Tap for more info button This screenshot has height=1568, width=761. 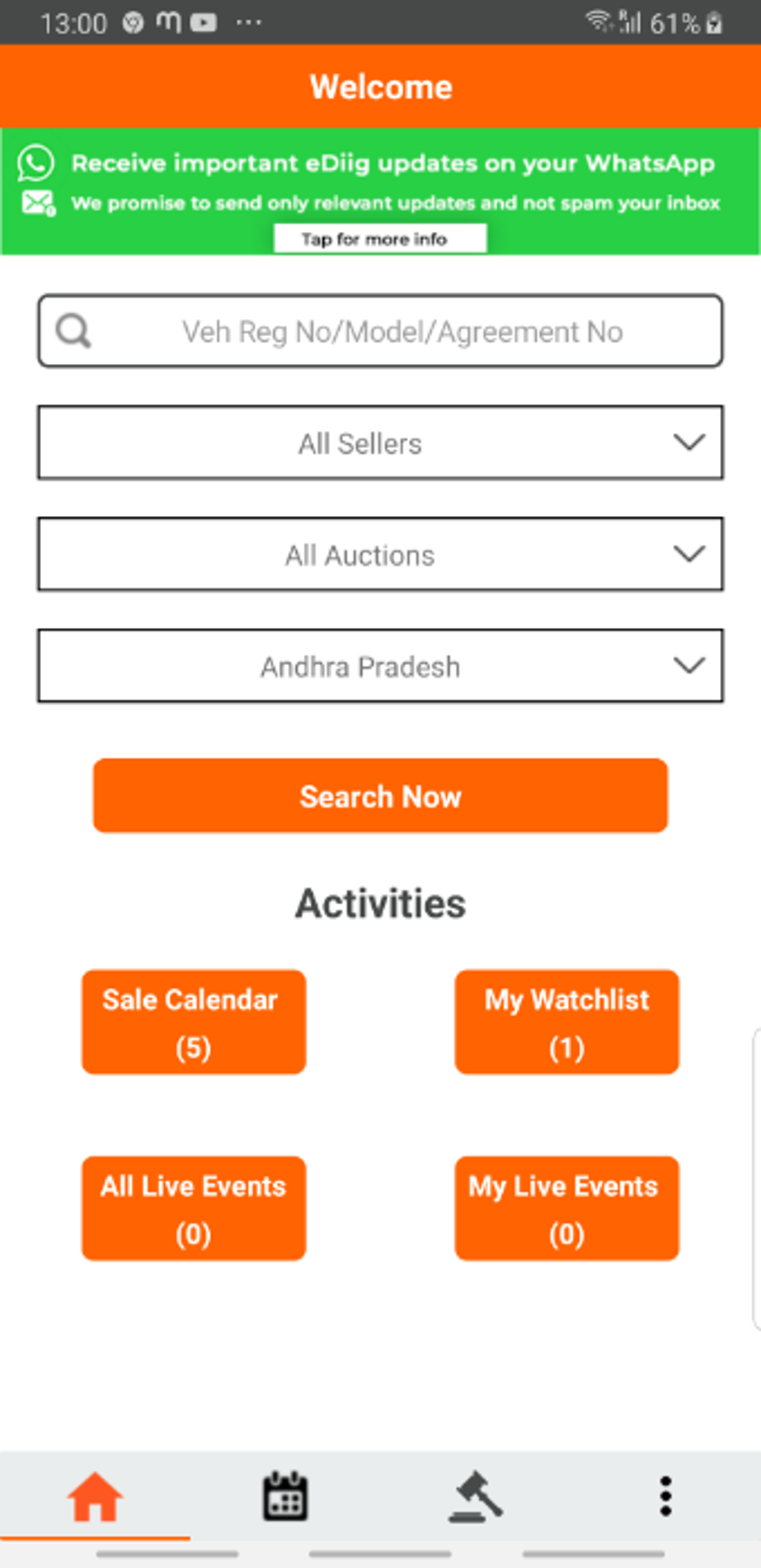pyautogui.click(x=380, y=239)
